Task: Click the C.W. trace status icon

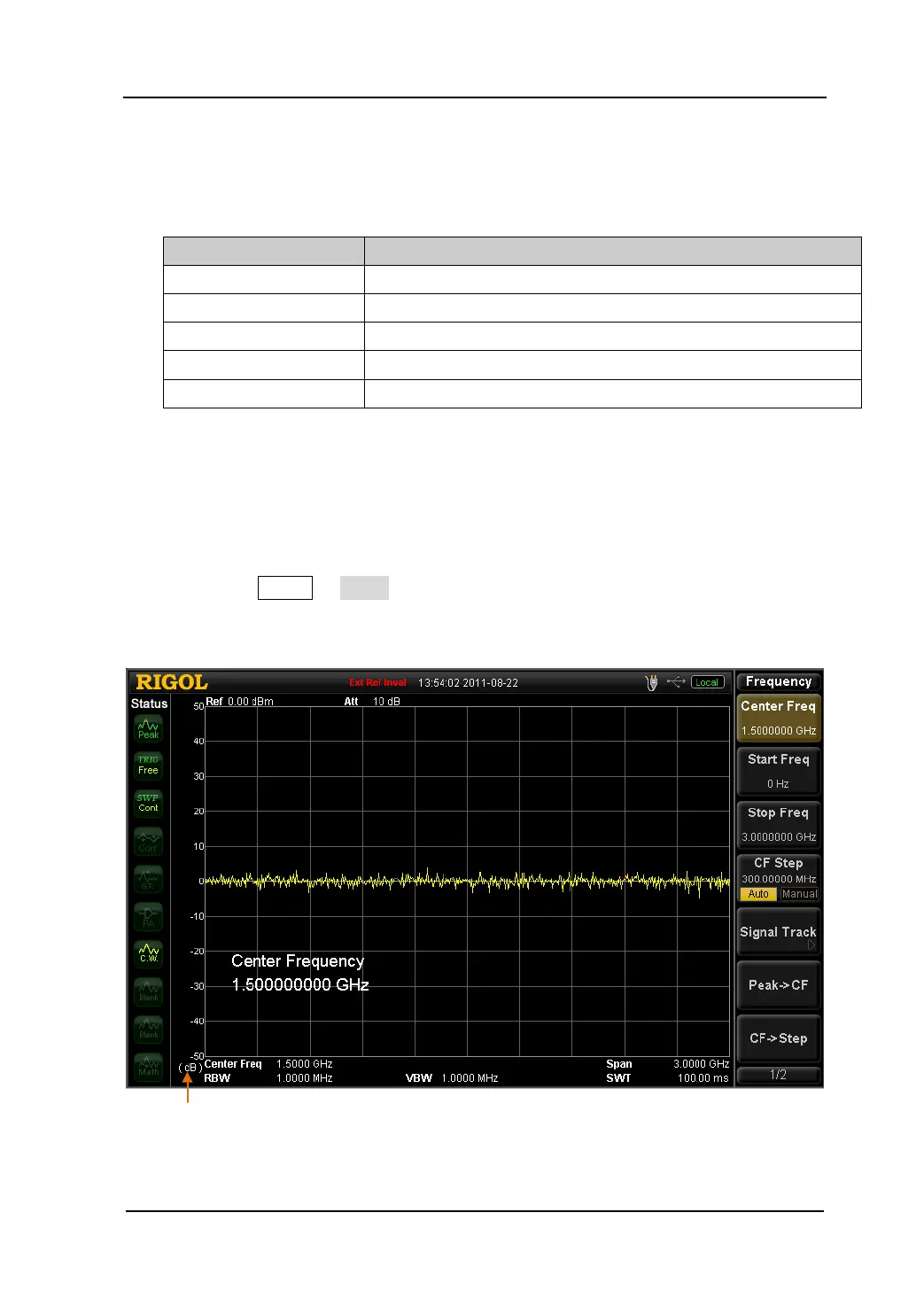Action: point(148,954)
